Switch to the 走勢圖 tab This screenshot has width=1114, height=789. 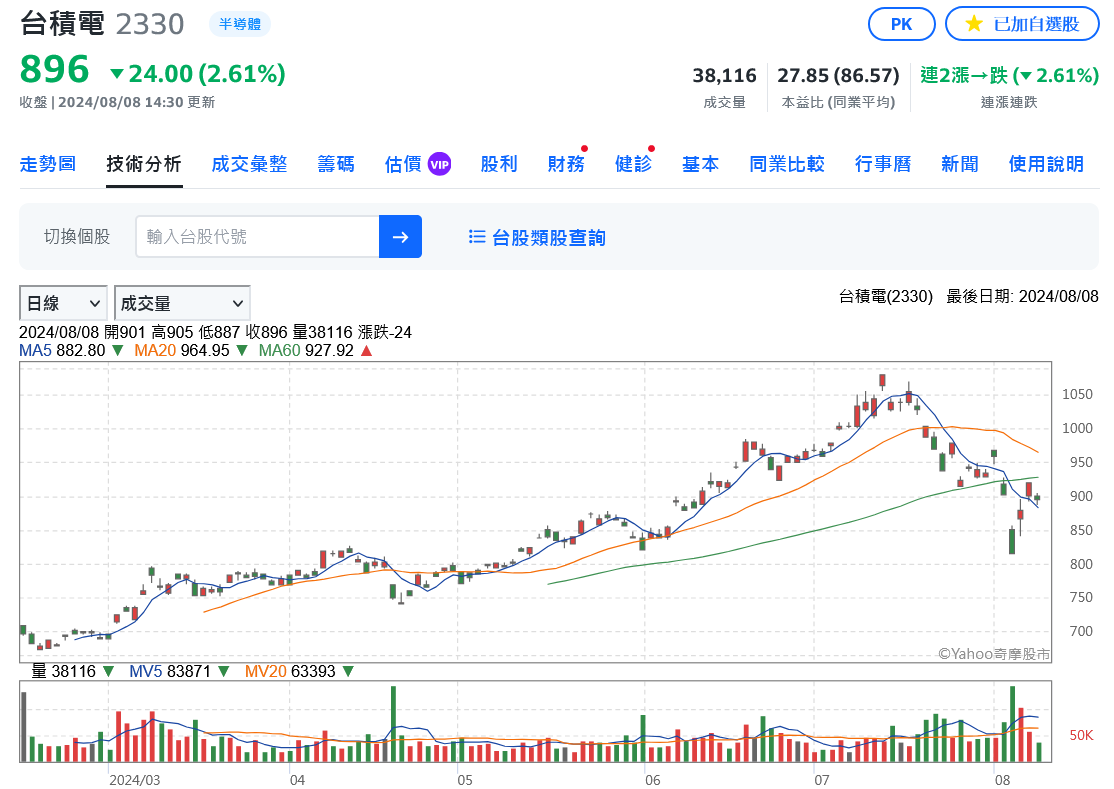point(48,164)
